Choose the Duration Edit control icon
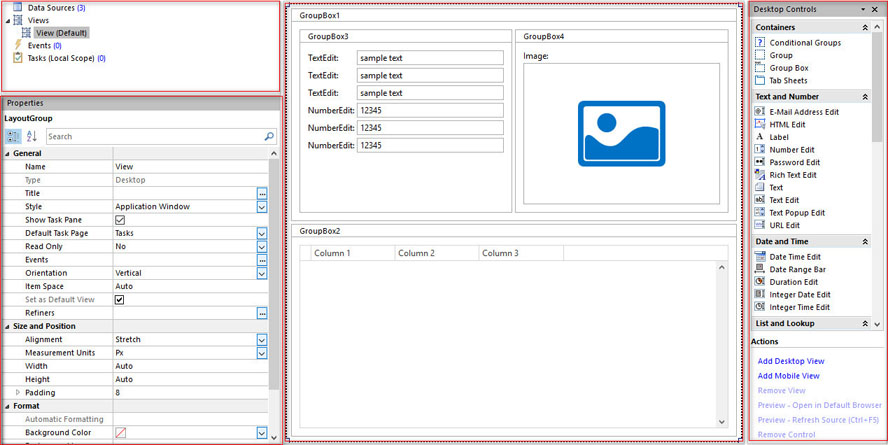This screenshot has height=445, width=888. click(760, 281)
